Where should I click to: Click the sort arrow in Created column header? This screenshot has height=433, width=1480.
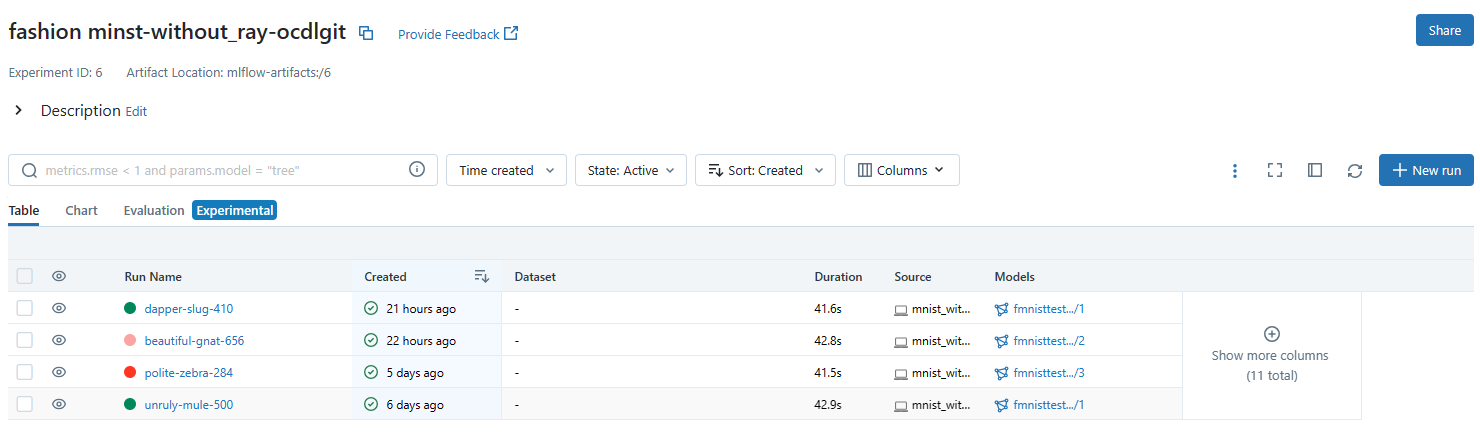(481, 277)
